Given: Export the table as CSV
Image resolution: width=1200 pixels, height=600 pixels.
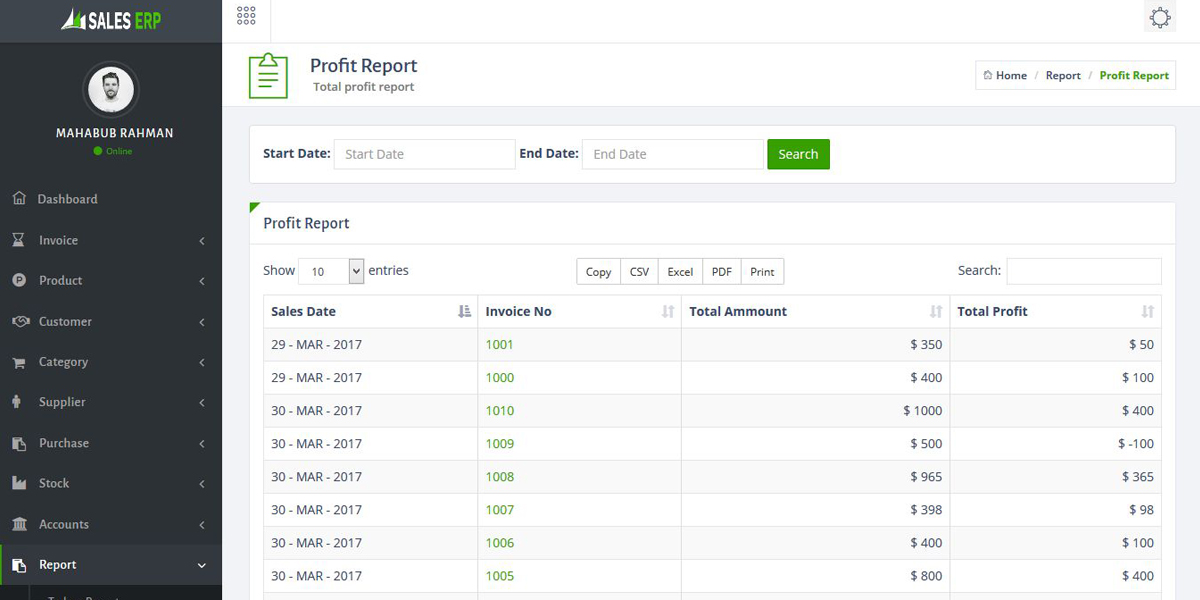Looking at the screenshot, I should pyautogui.click(x=639, y=272).
